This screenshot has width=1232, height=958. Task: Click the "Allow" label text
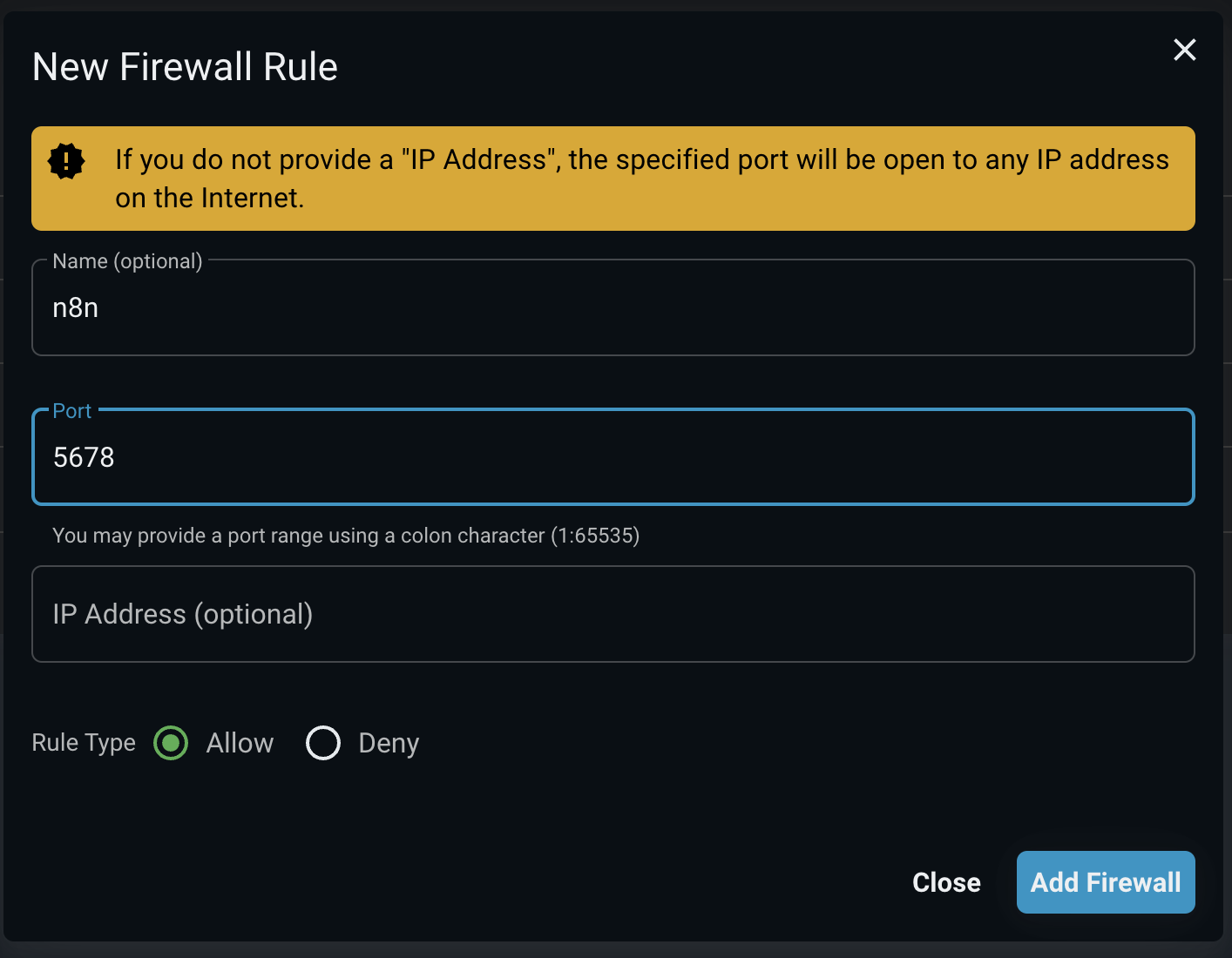tap(240, 743)
